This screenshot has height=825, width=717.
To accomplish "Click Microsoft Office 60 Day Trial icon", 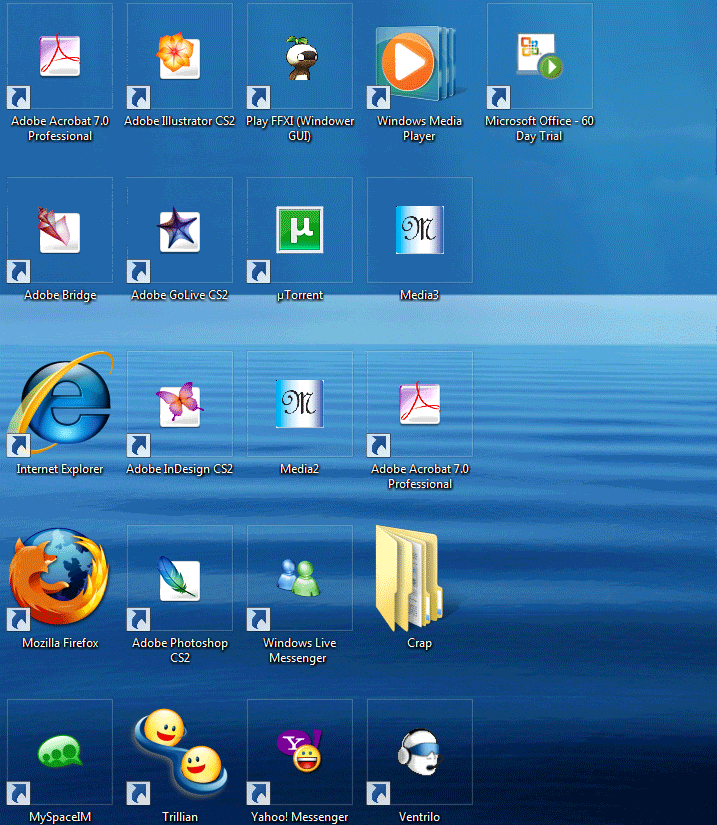I will pos(540,56).
